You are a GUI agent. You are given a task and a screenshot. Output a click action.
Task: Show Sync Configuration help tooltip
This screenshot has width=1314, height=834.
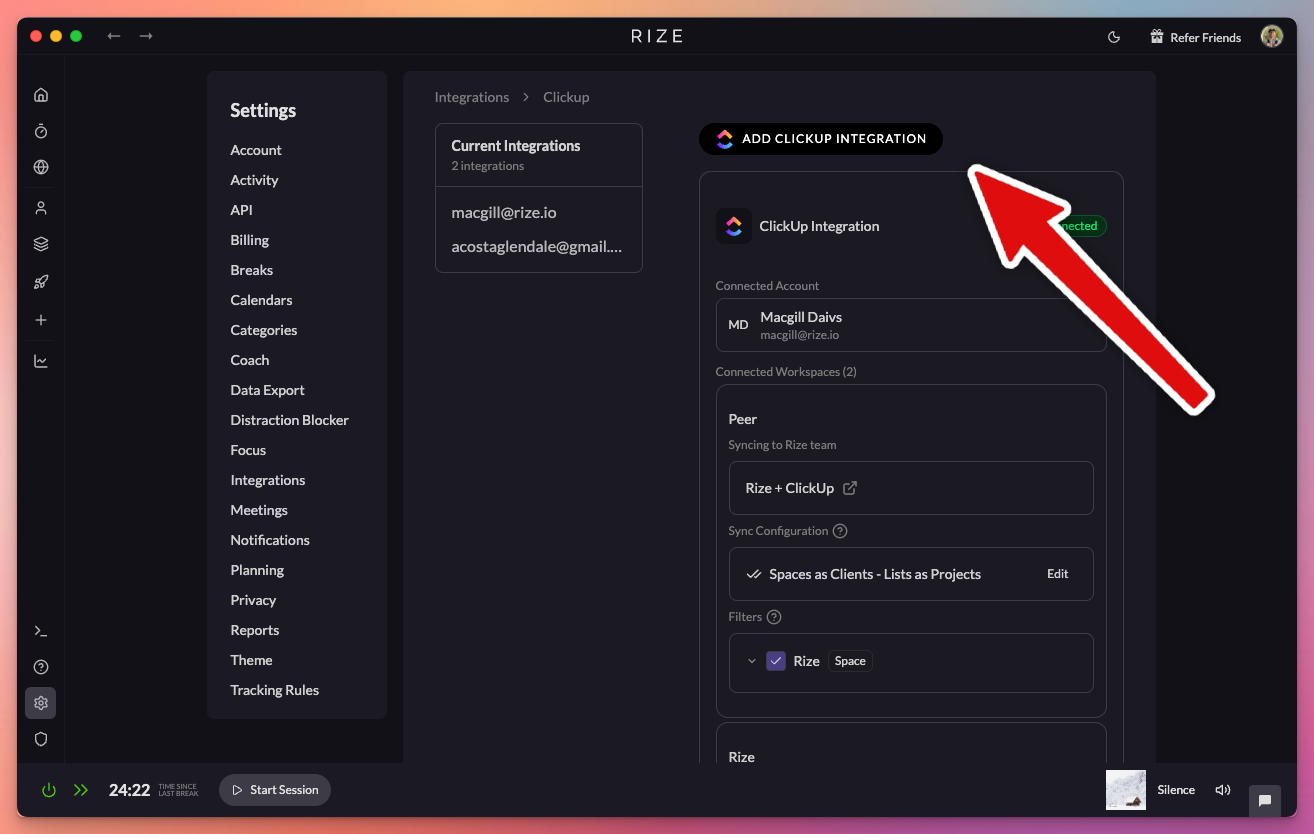point(840,531)
